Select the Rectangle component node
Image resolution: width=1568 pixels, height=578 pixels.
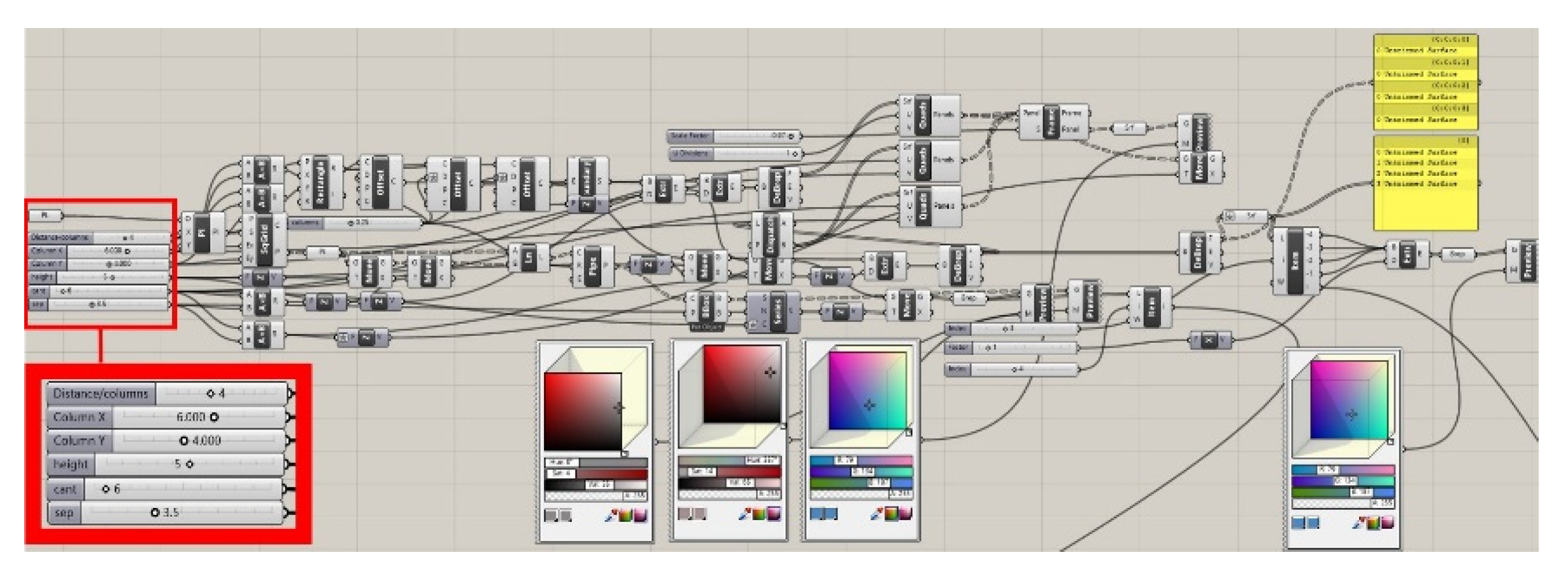(x=320, y=182)
